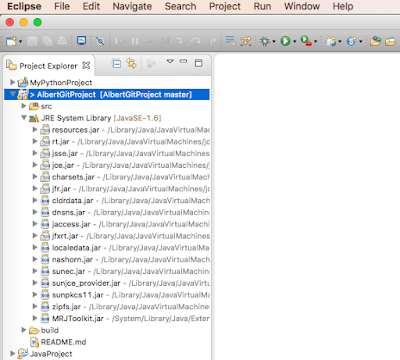Close the Project Explorer tab with X
This screenshot has width=400, height=360.
click(86, 65)
